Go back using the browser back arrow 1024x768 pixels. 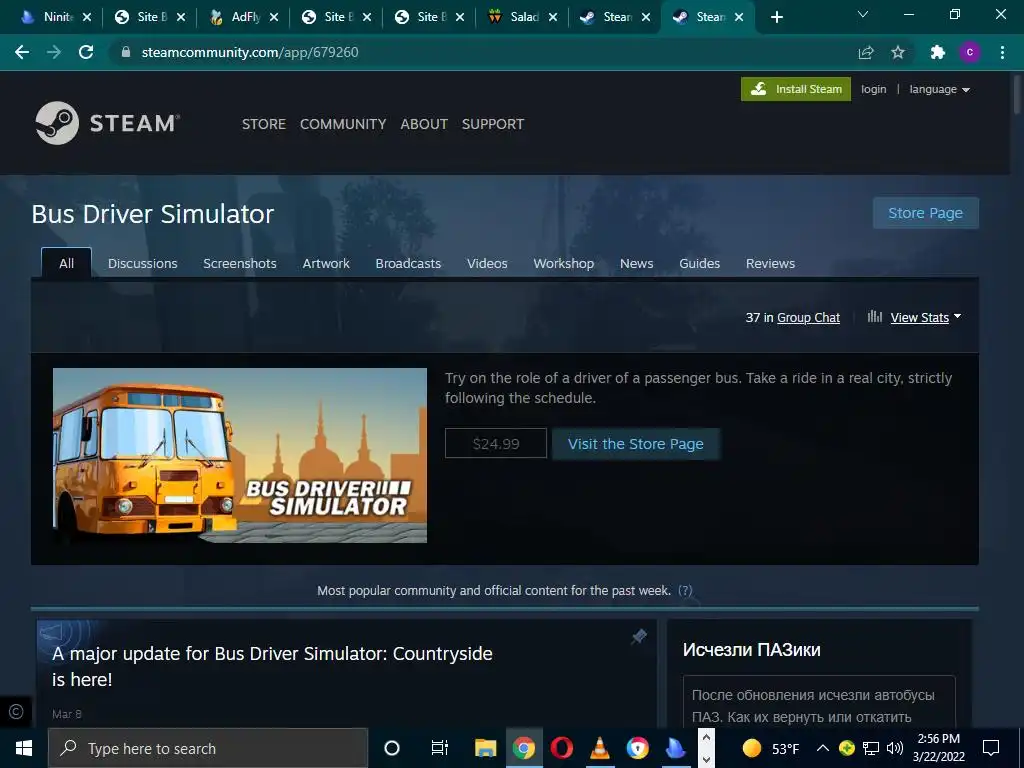click(22, 52)
